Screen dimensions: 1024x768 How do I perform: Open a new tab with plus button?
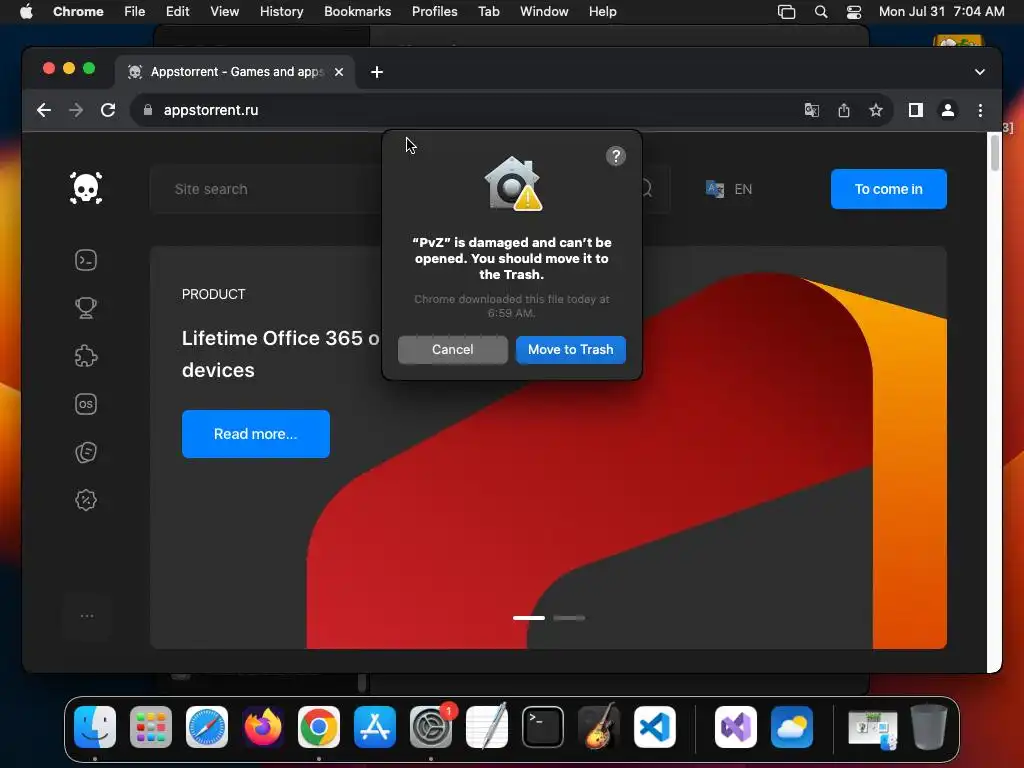tap(377, 72)
